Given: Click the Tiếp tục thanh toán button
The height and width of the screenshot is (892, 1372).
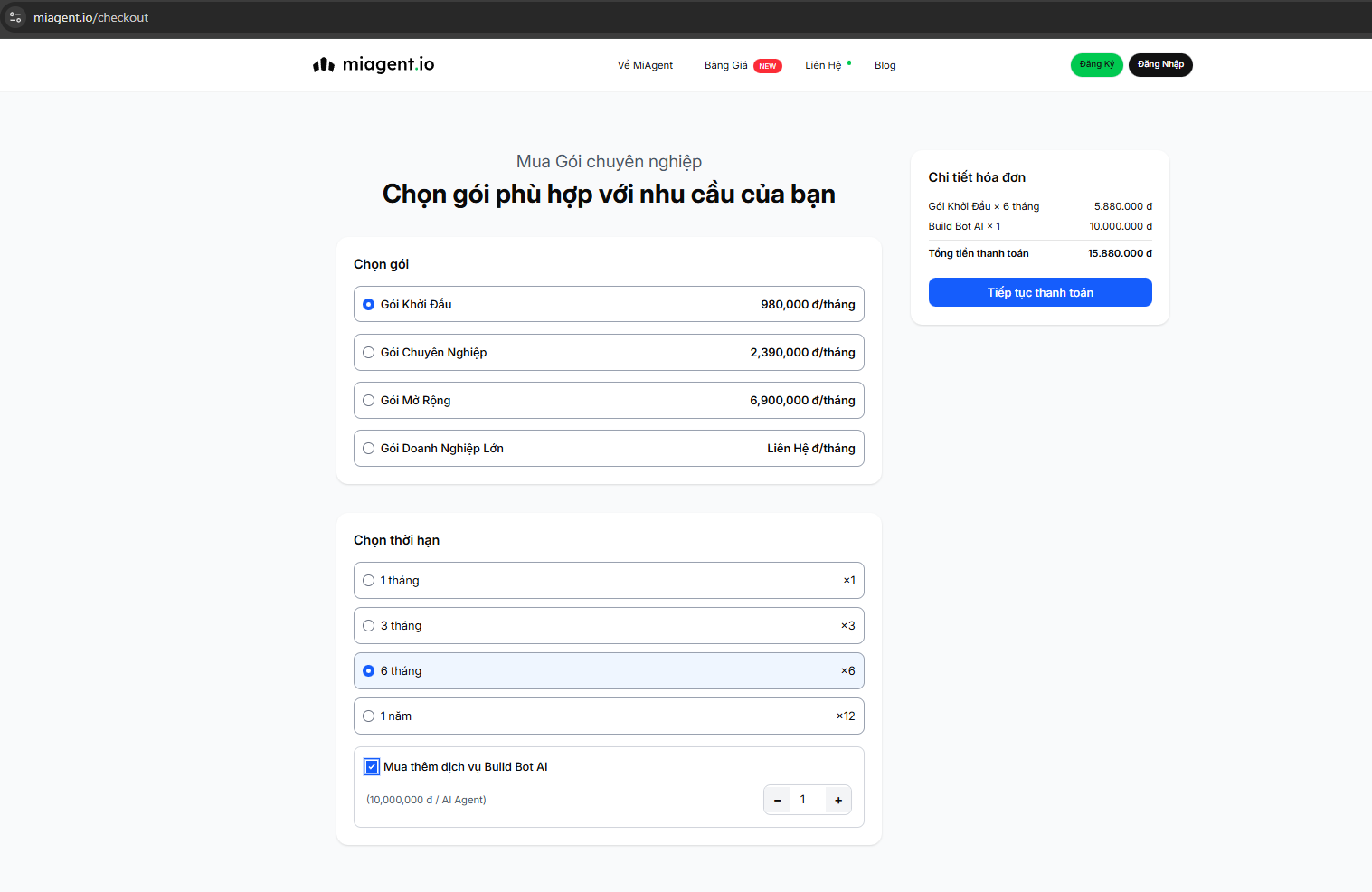Looking at the screenshot, I should pyautogui.click(x=1040, y=292).
